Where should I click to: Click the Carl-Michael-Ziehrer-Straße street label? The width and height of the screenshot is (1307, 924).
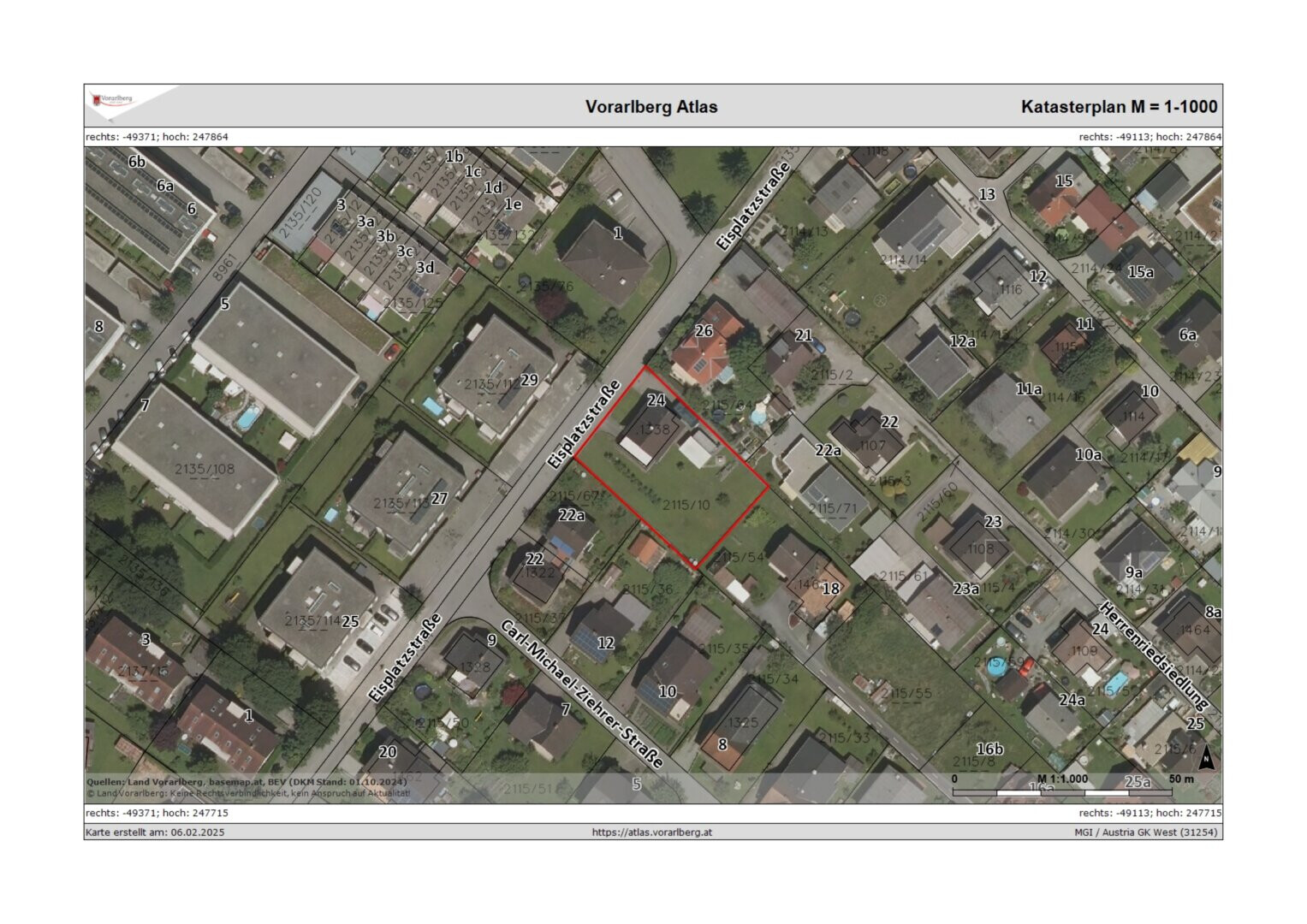581,694
